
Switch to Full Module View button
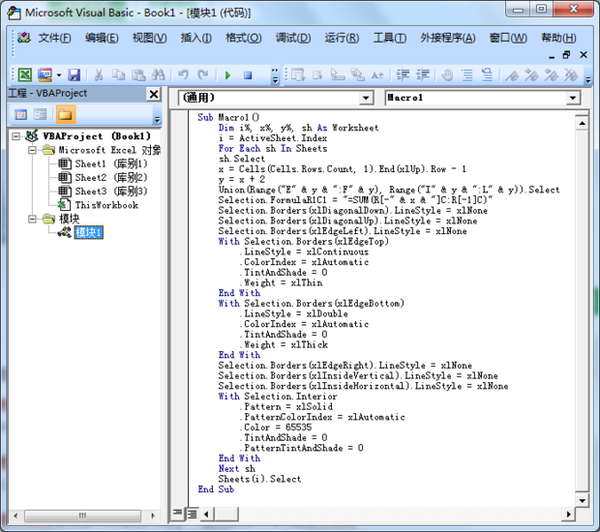pos(192,514)
